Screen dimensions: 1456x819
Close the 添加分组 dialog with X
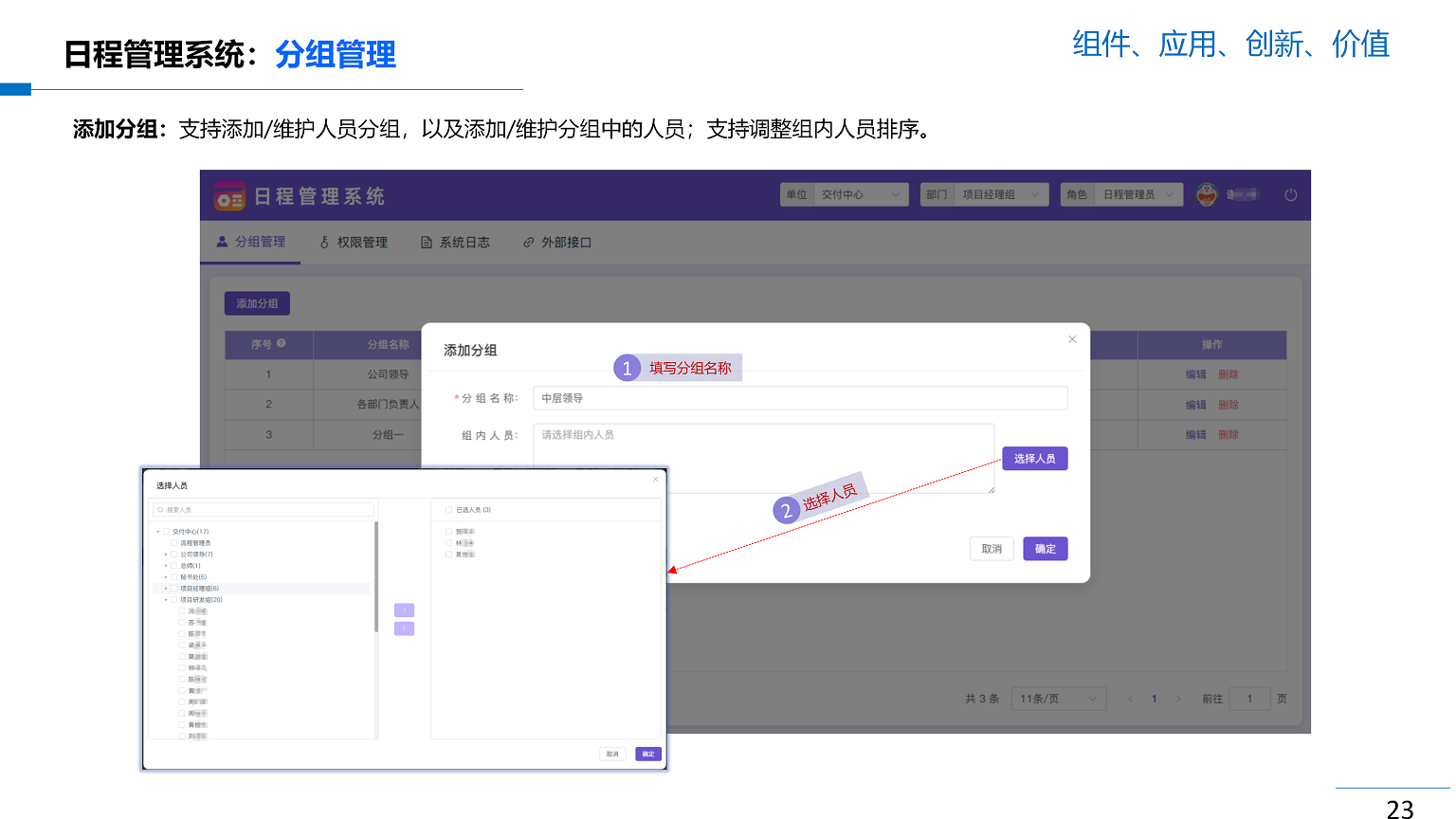(1072, 339)
